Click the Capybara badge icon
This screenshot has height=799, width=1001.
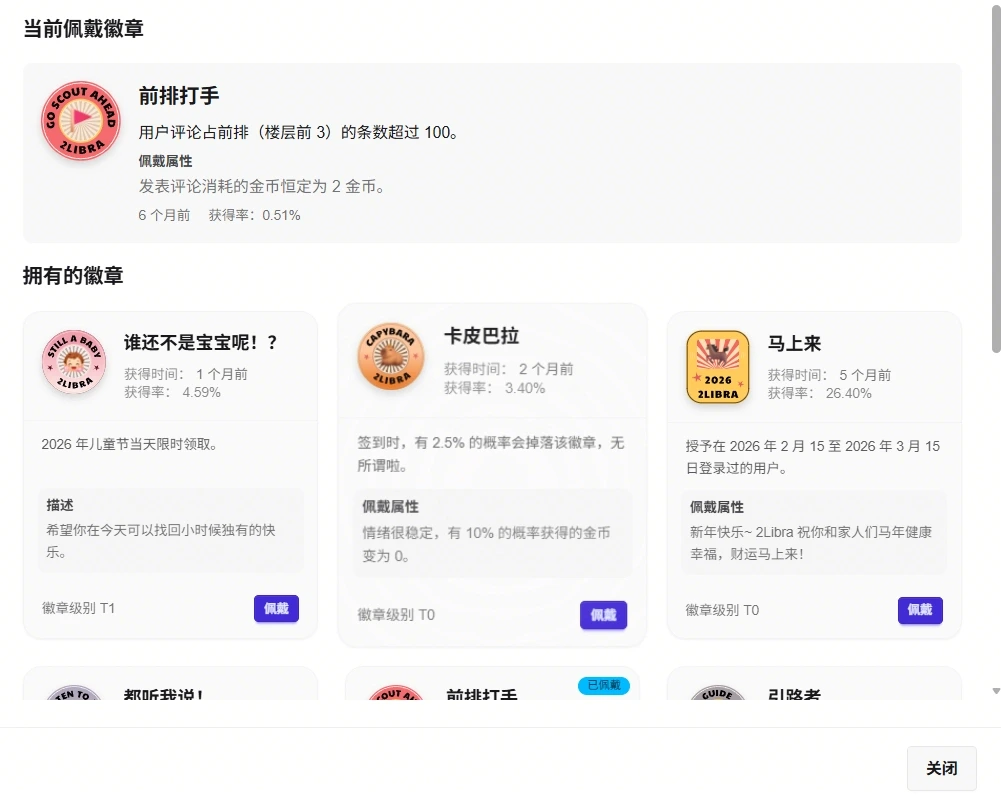click(x=391, y=356)
